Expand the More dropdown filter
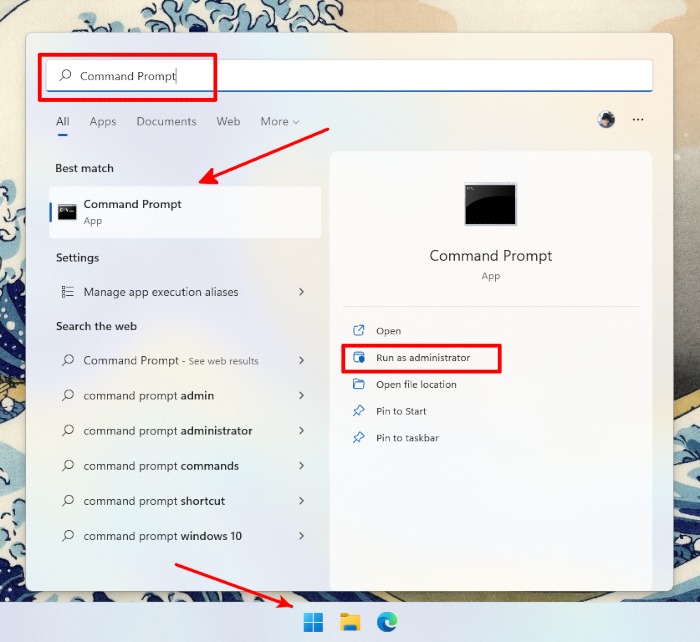The height and width of the screenshot is (642, 700). (x=279, y=121)
